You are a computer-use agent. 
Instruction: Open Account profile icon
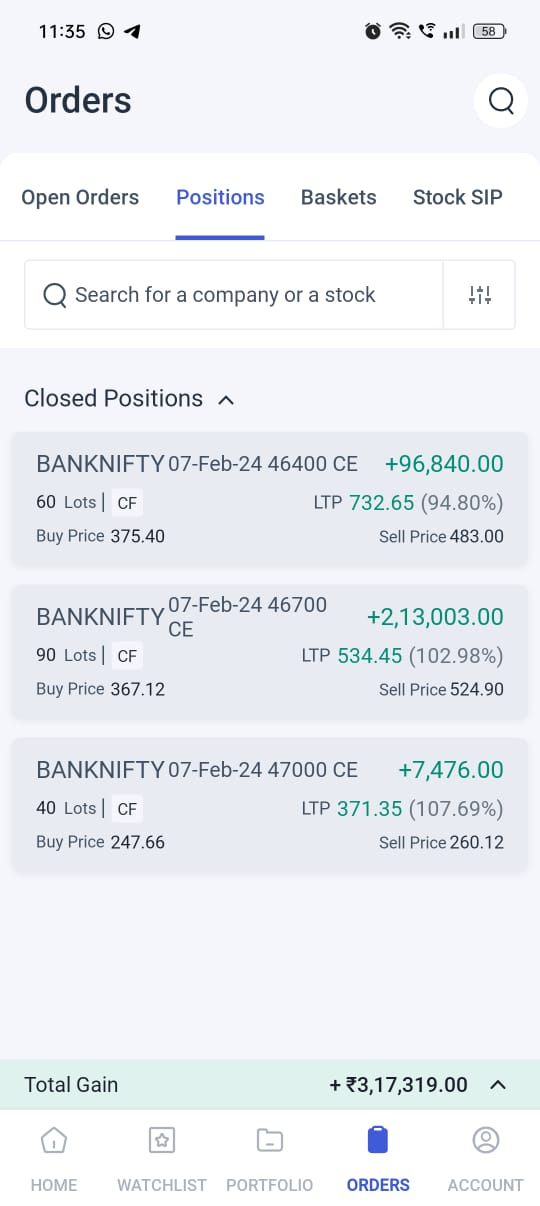click(486, 1140)
